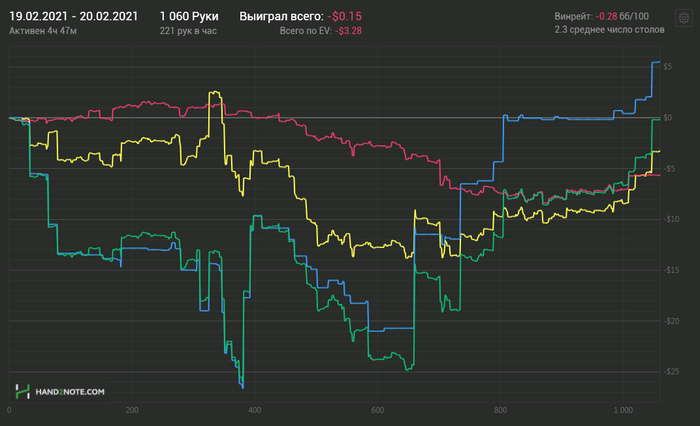Click the Hand2Note logo icon
Screen dimensions: 700x426
click(22, 392)
